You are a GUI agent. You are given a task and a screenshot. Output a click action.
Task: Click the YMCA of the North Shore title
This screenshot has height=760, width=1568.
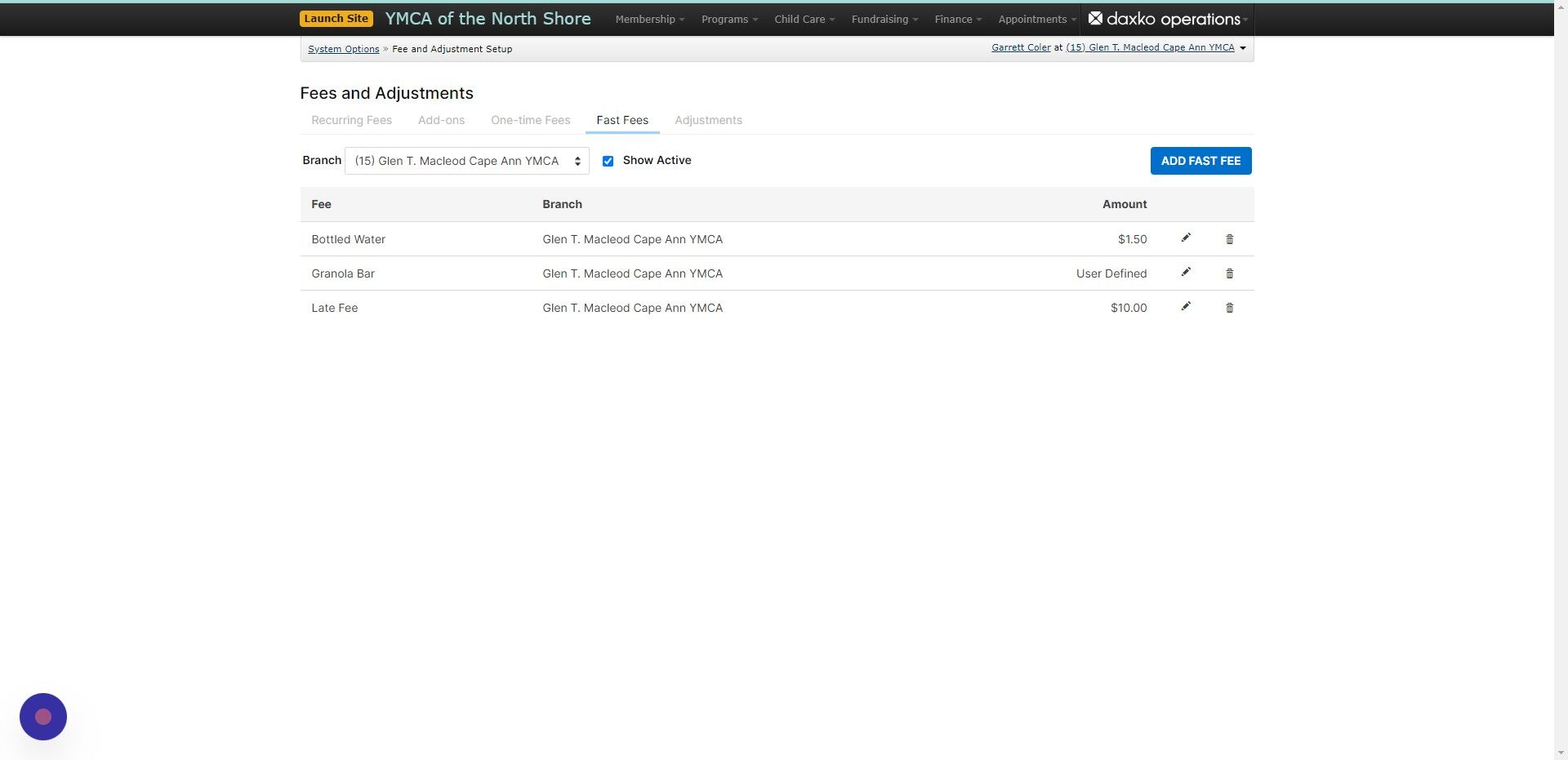(x=488, y=19)
